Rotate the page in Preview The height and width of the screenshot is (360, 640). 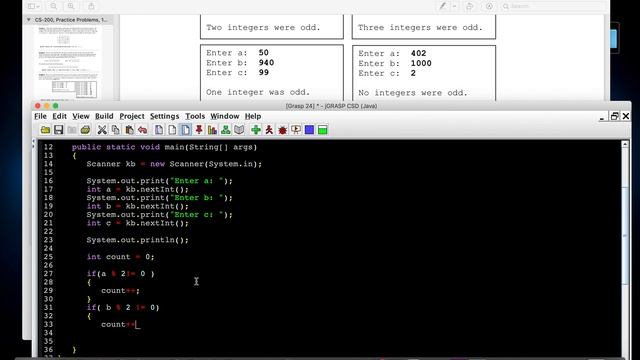coord(469,6)
